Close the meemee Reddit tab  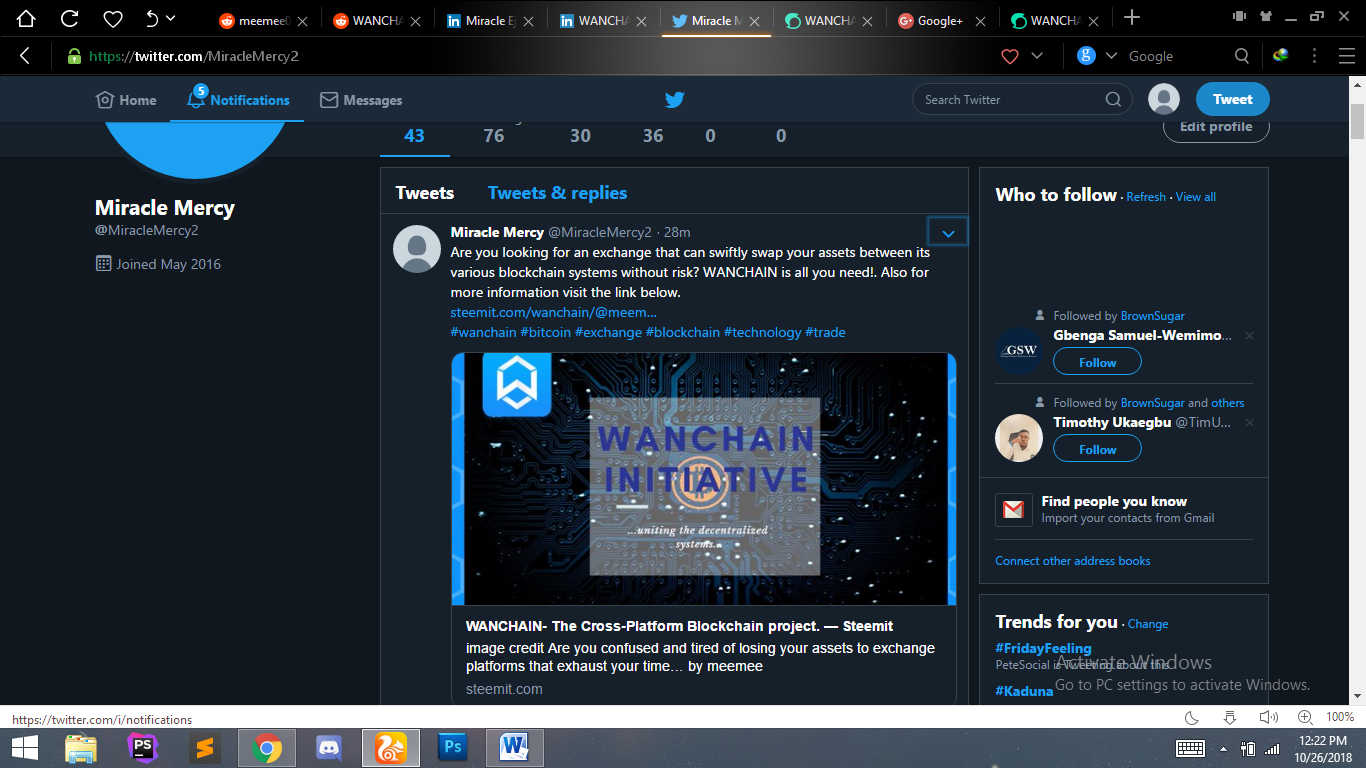pos(302,20)
